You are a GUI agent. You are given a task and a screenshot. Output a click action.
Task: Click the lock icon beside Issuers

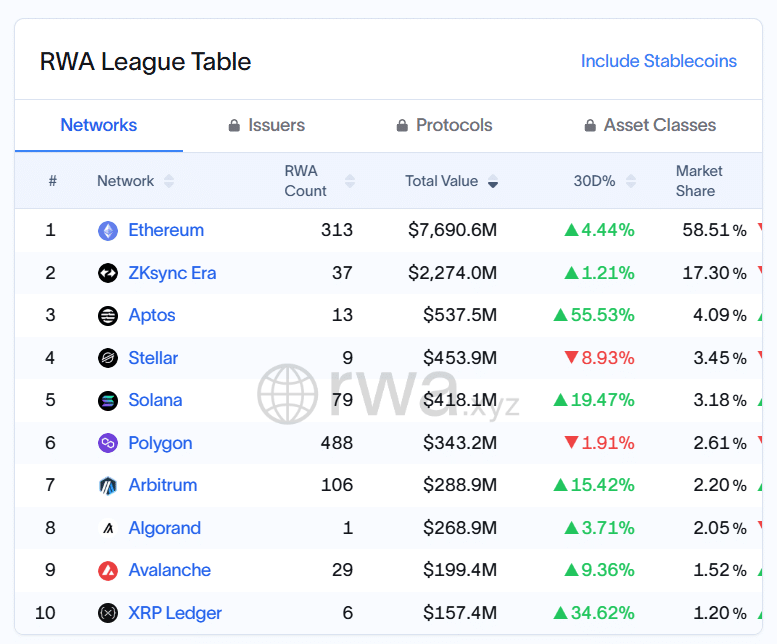pyautogui.click(x=234, y=125)
